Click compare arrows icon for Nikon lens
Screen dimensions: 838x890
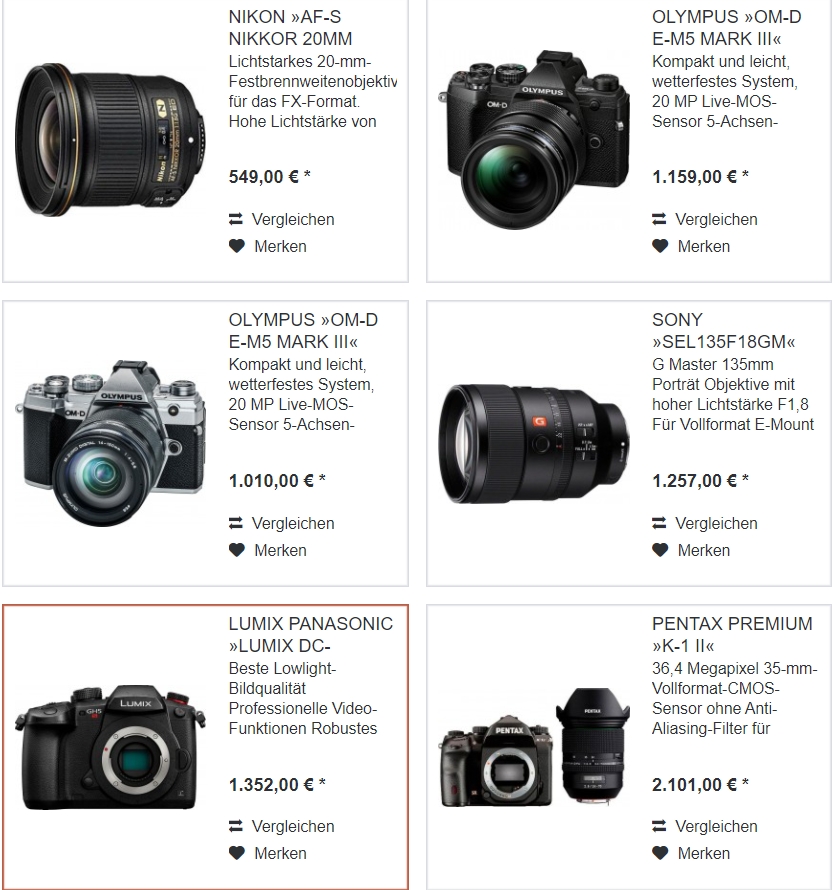236,219
